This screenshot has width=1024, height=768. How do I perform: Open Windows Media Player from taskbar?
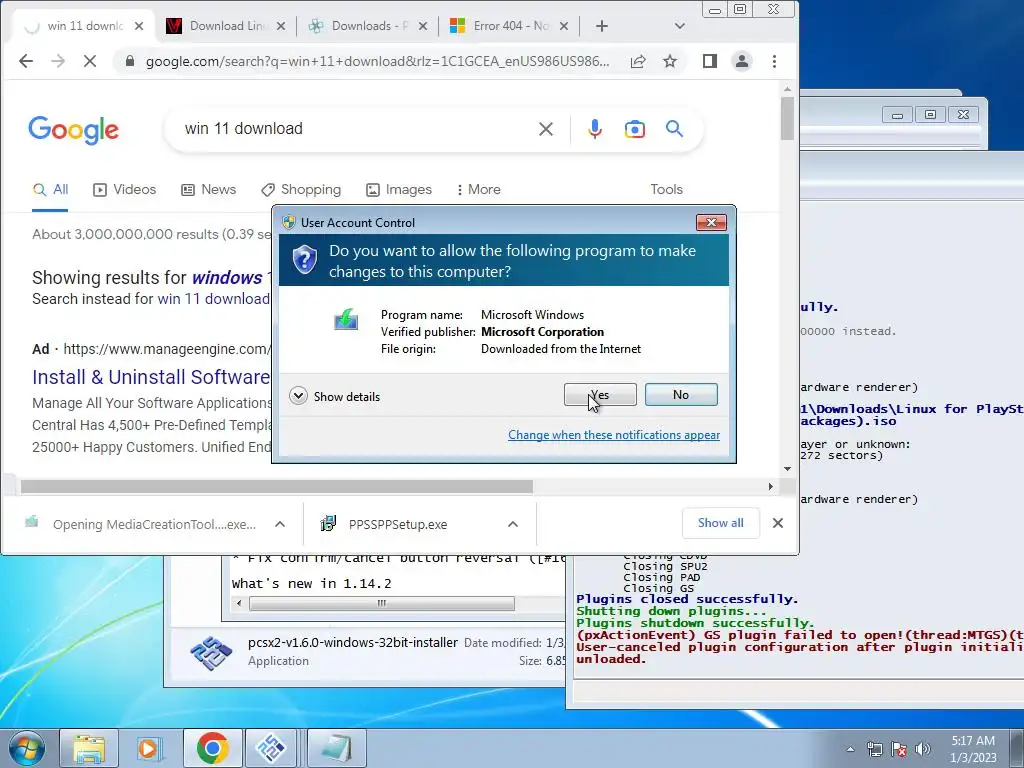[148, 748]
